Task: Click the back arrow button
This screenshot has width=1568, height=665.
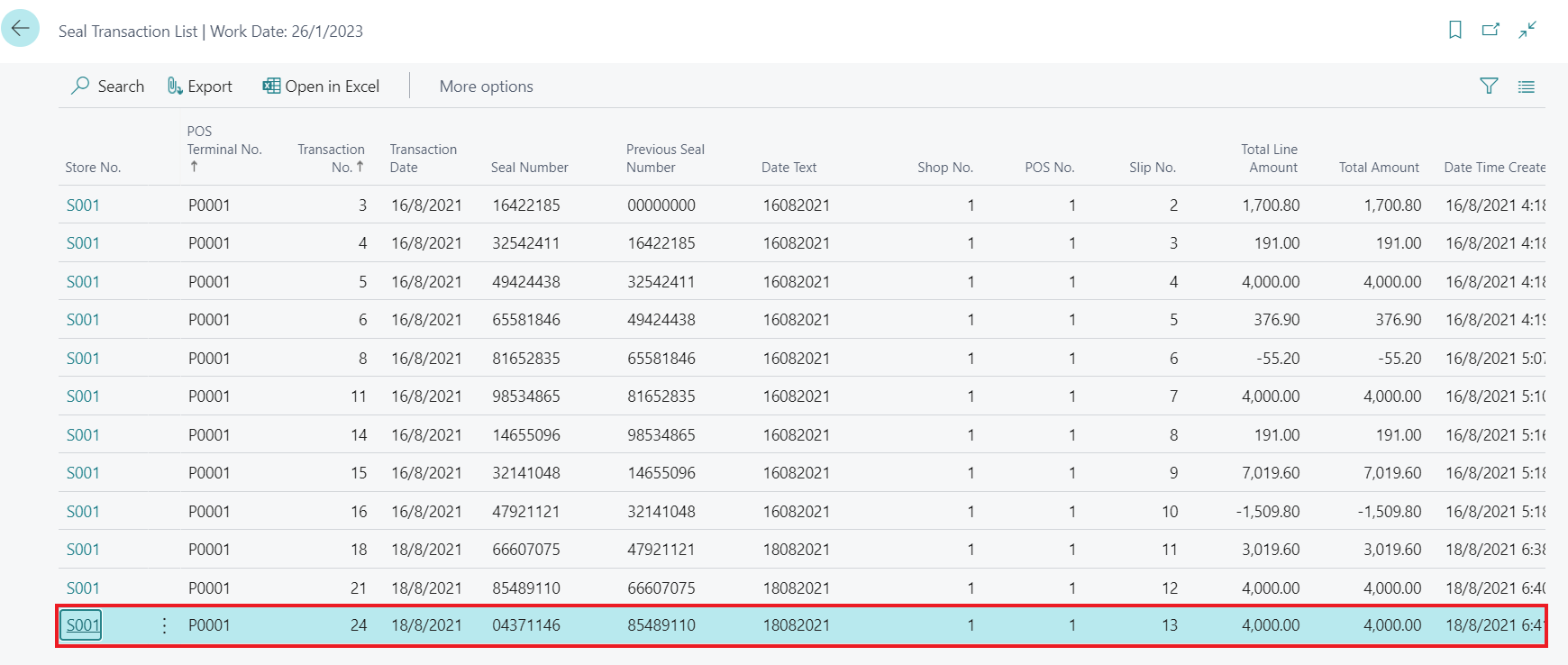Action: tap(20, 29)
